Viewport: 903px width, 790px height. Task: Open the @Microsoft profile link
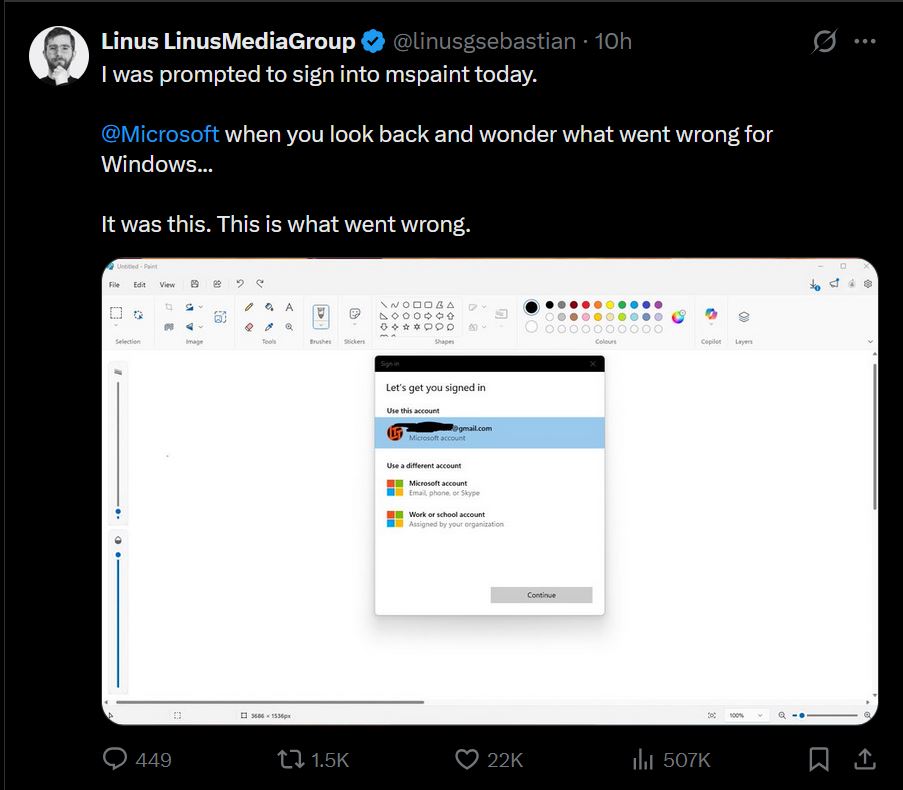pos(158,134)
